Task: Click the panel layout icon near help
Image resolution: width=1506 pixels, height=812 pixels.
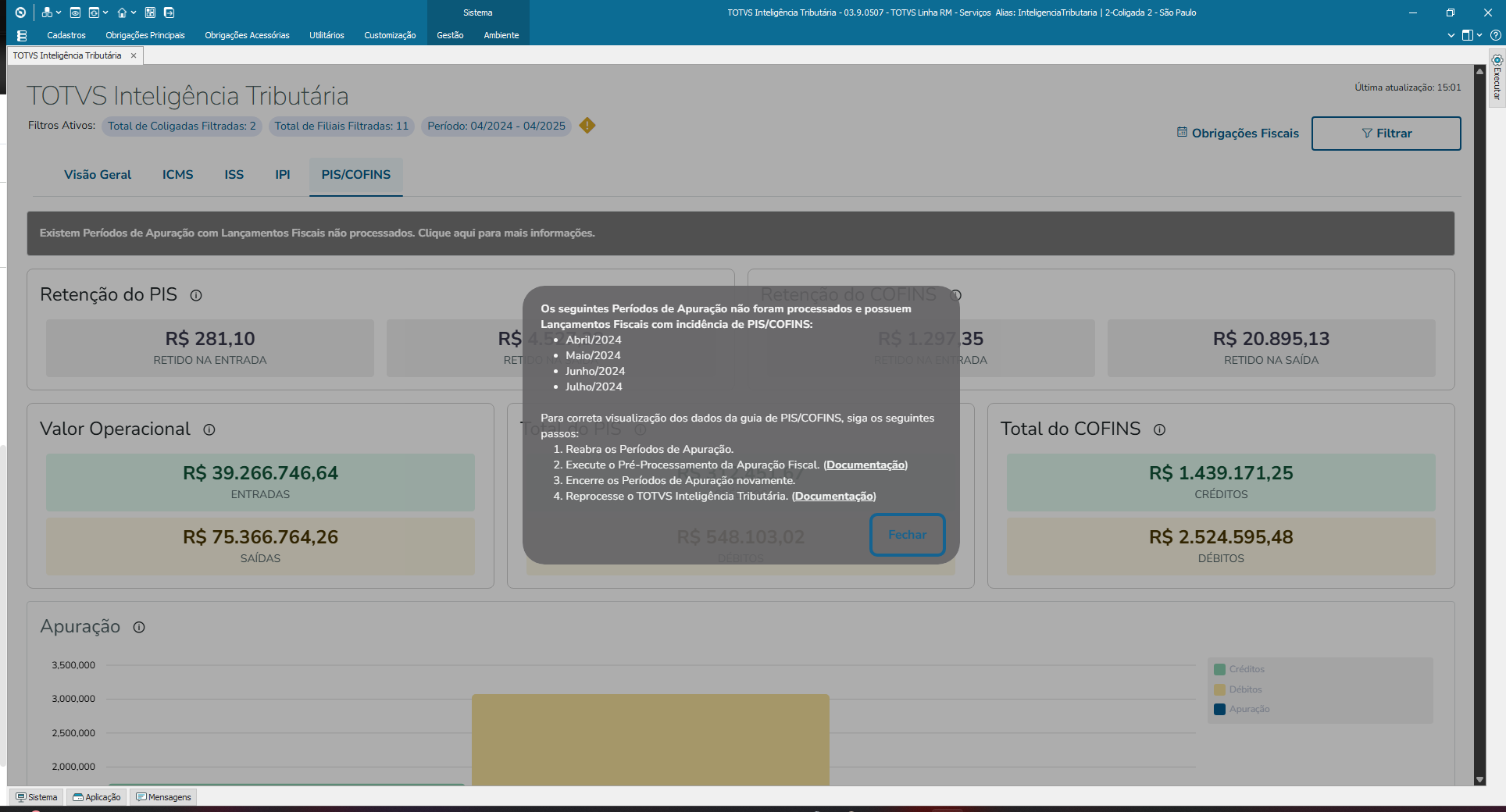Action: (x=1468, y=35)
